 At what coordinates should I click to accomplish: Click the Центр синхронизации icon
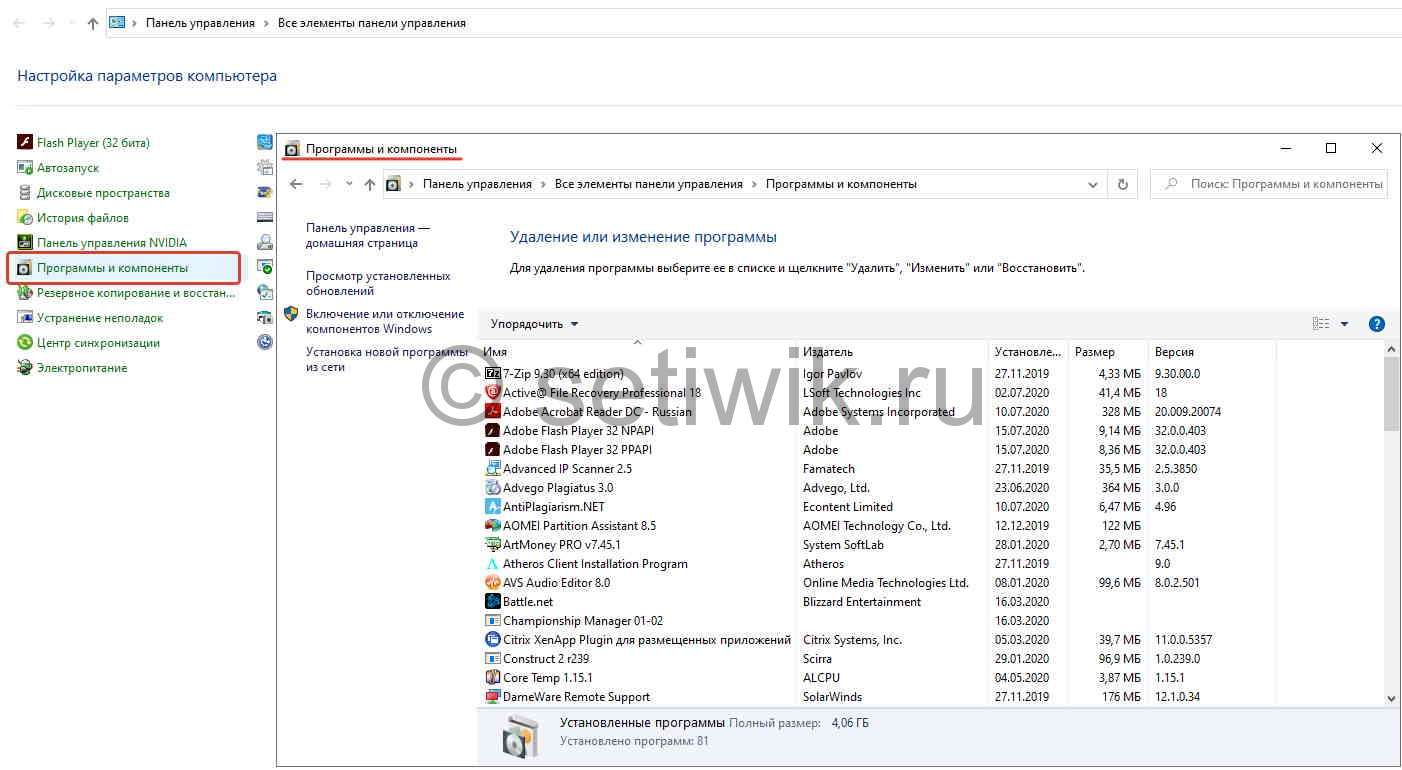(25, 343)
